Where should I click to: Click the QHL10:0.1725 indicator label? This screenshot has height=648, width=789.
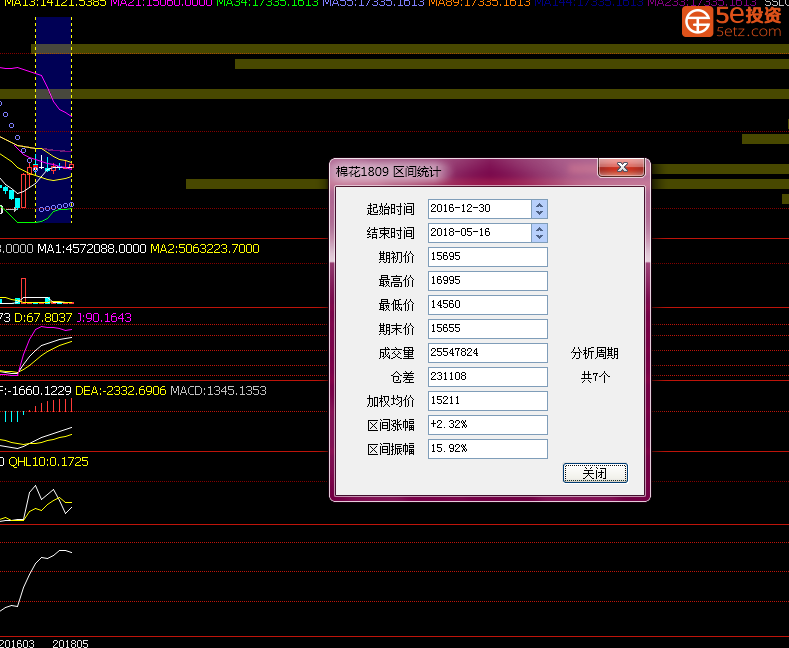pyautogui.click(x=48, y=461)
